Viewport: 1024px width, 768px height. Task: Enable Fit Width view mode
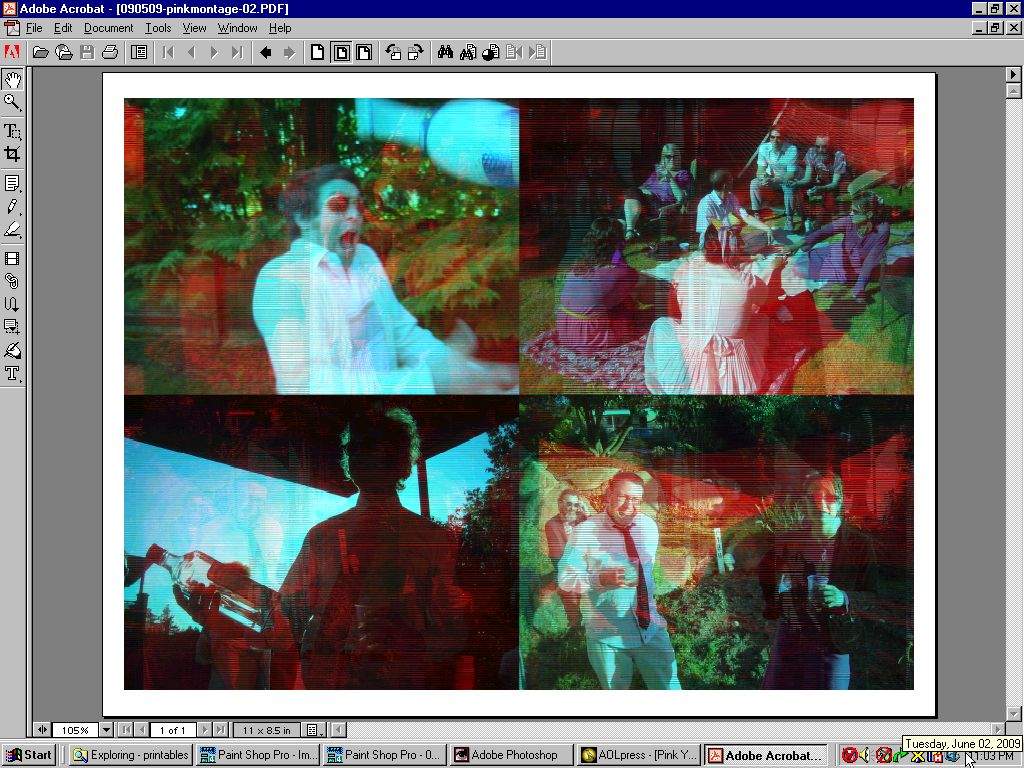(x=364, y=52)
